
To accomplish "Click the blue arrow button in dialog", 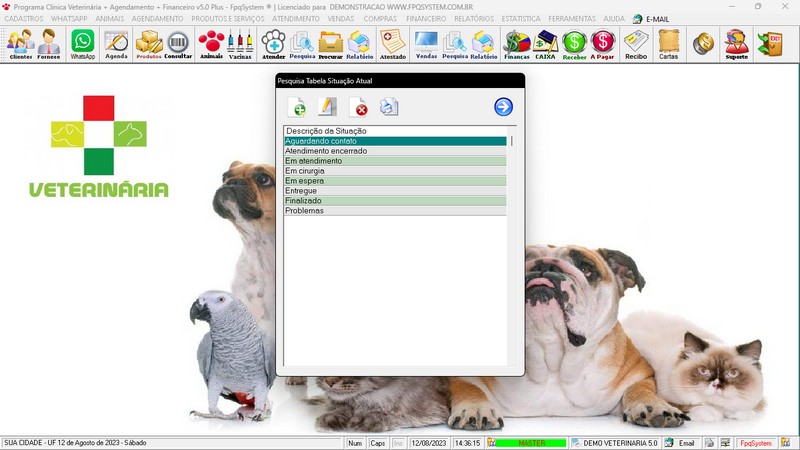I will click(x=503, y=107).
